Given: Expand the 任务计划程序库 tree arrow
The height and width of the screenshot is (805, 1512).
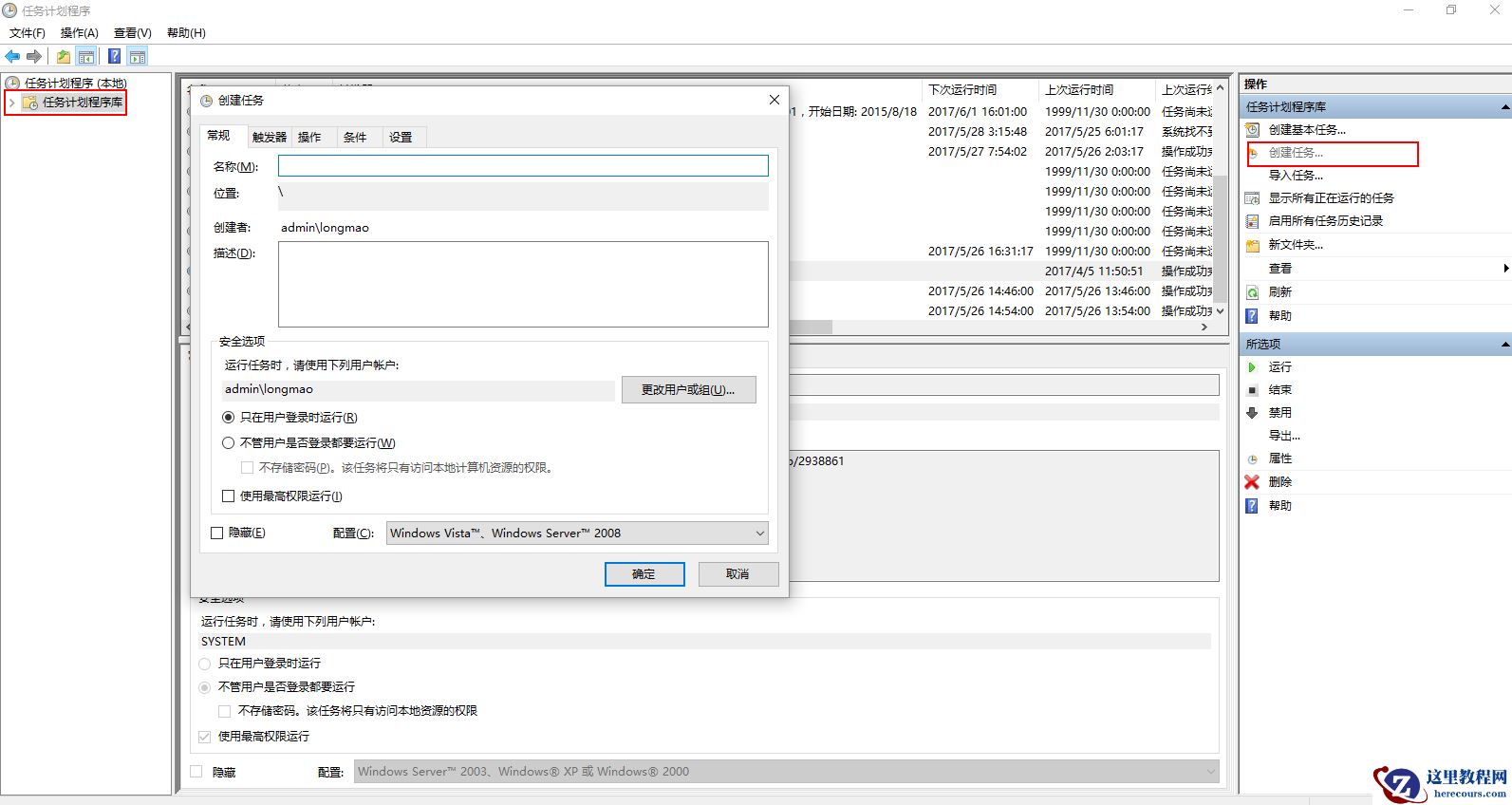Looking at the screenshot, I should coord(11,103).
